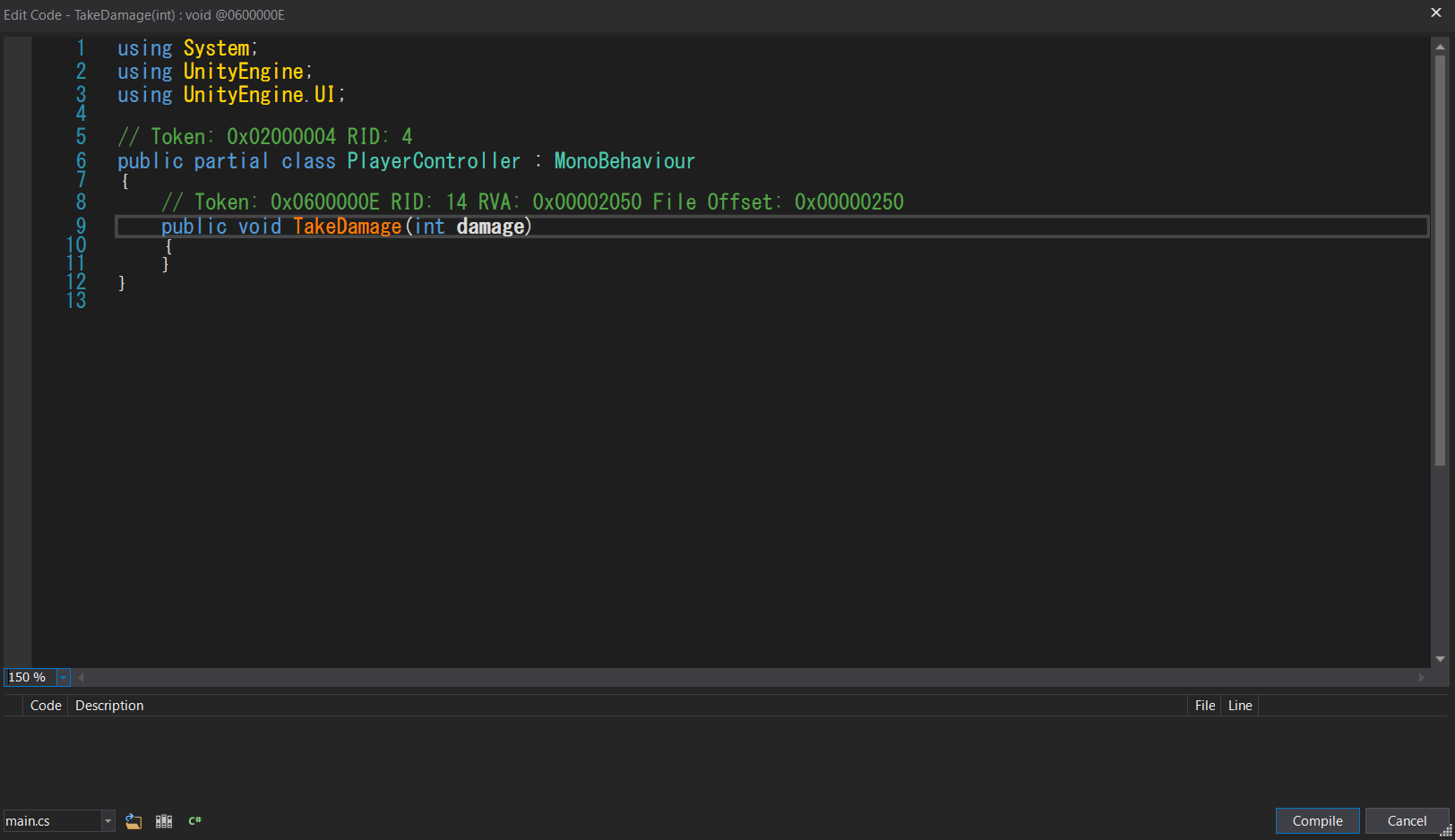The height and width of the screenshot is (840, 1455).
Task: Close the Edit Code dialog
Action: click(x=1436, y=13)
